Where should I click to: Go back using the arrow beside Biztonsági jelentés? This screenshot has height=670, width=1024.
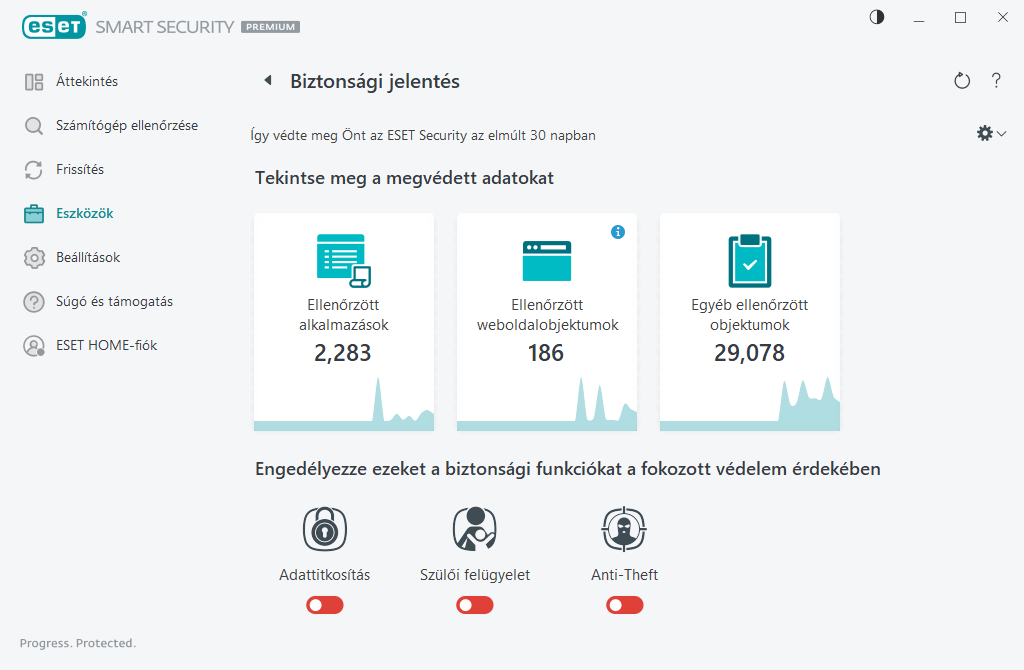point(267,81)
